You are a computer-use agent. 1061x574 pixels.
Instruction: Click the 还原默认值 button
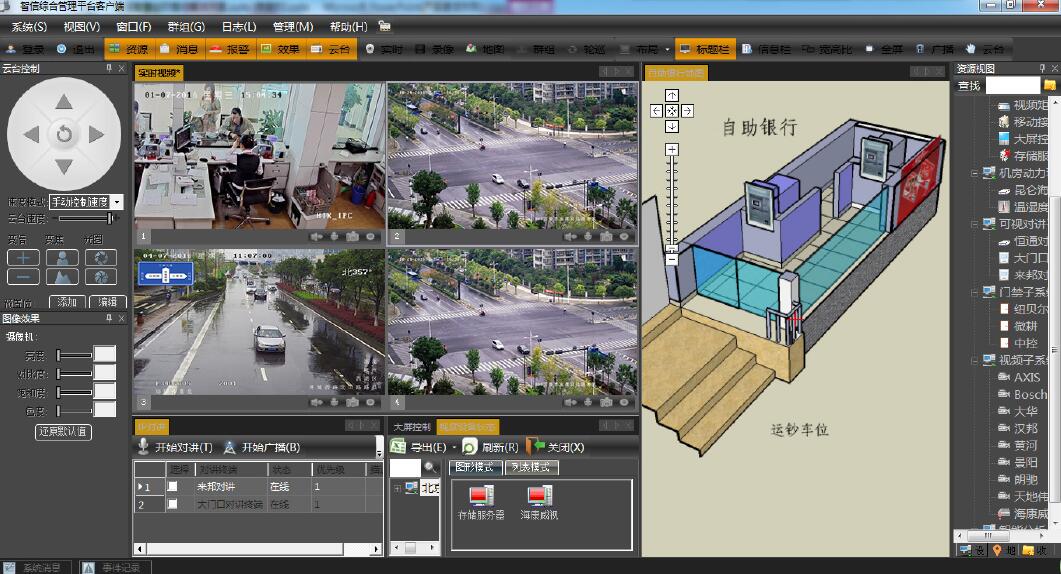pos(63,432)
